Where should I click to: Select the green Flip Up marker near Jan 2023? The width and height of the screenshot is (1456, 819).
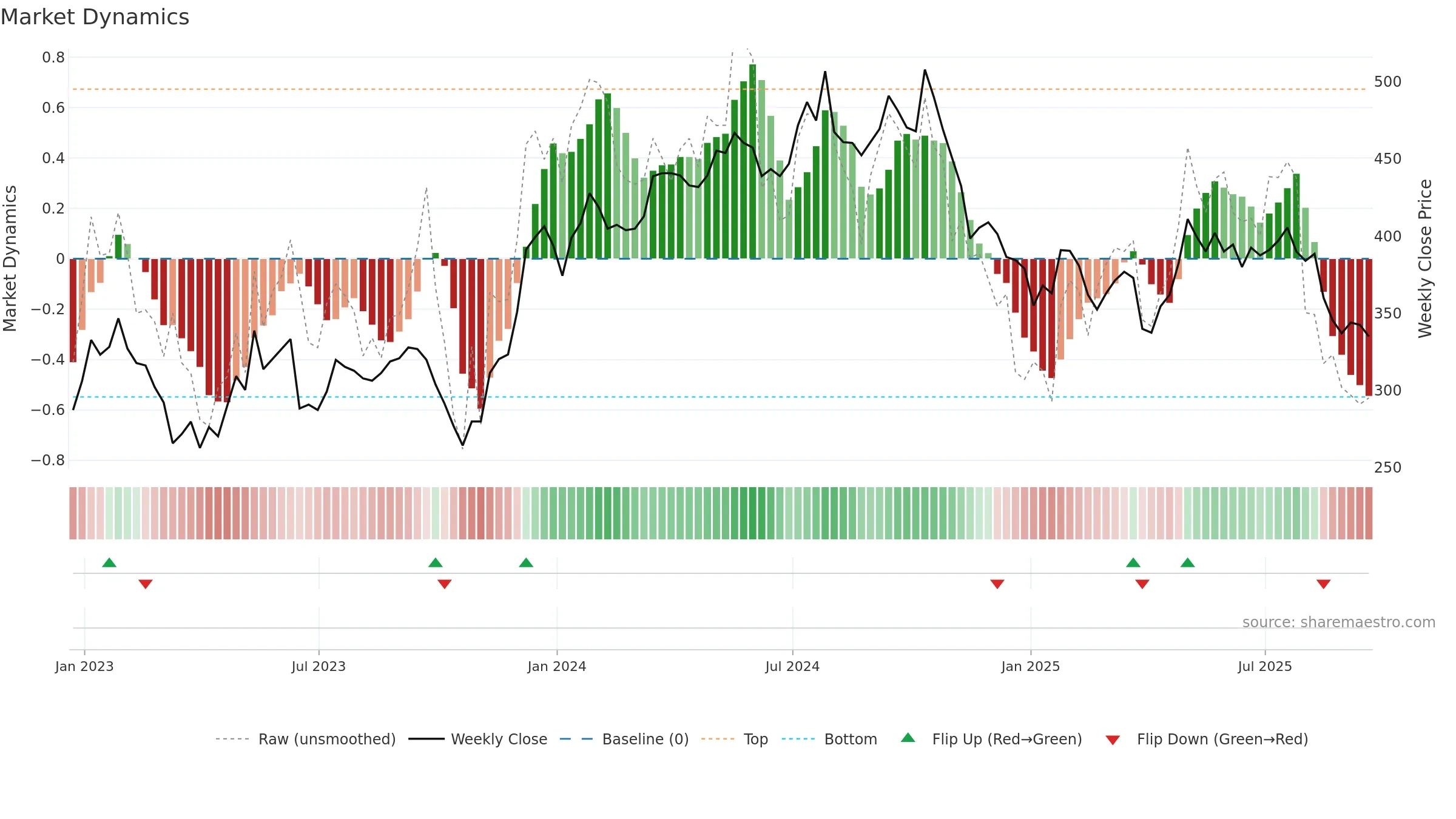tap(109, 562)
